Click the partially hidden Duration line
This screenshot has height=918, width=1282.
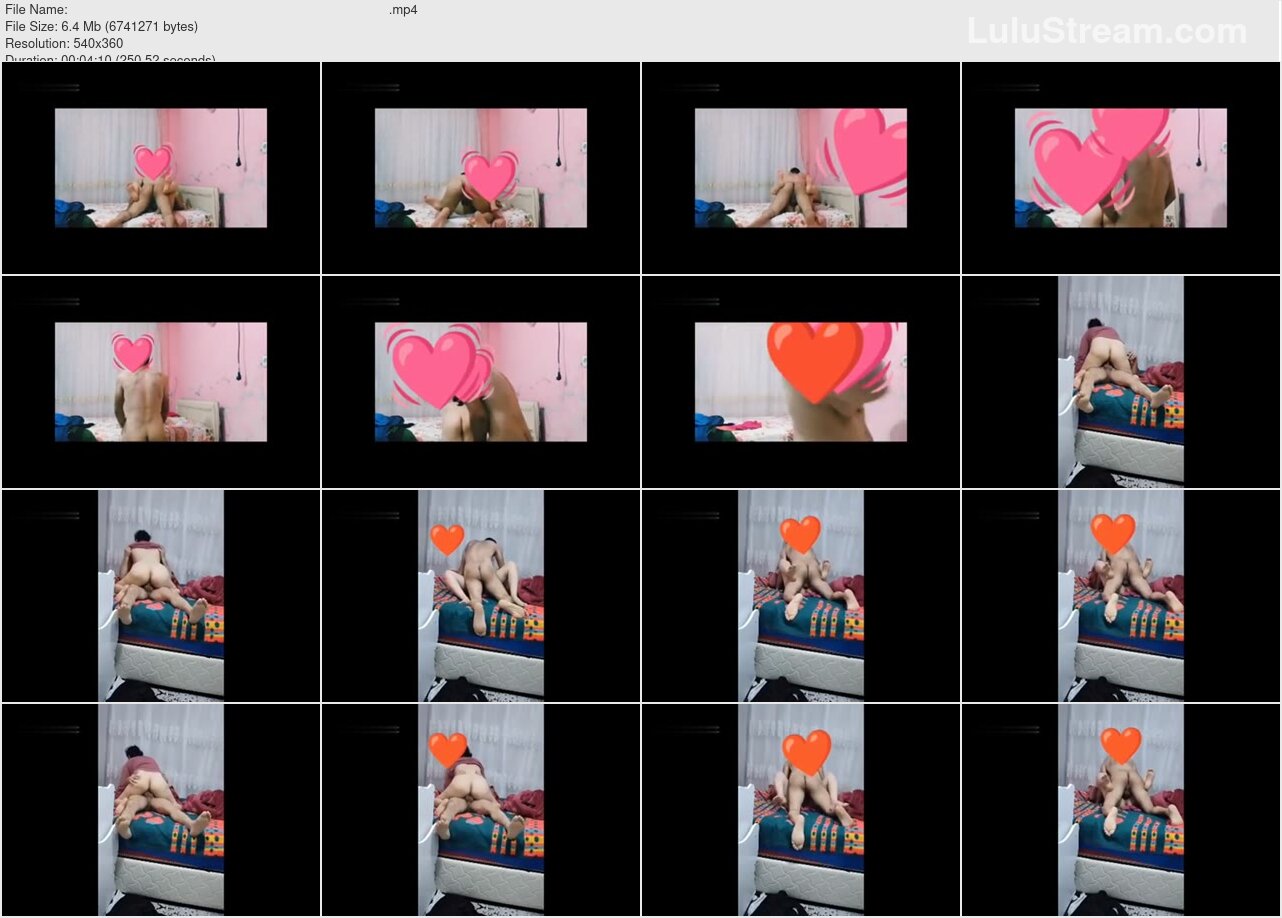coord(110,59)
